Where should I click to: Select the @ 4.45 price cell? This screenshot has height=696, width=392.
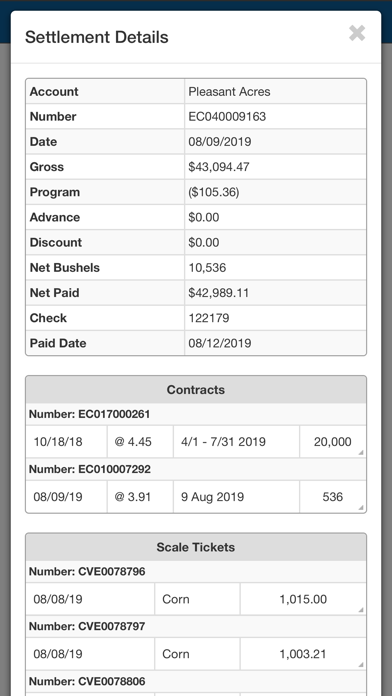click(140, 442)
